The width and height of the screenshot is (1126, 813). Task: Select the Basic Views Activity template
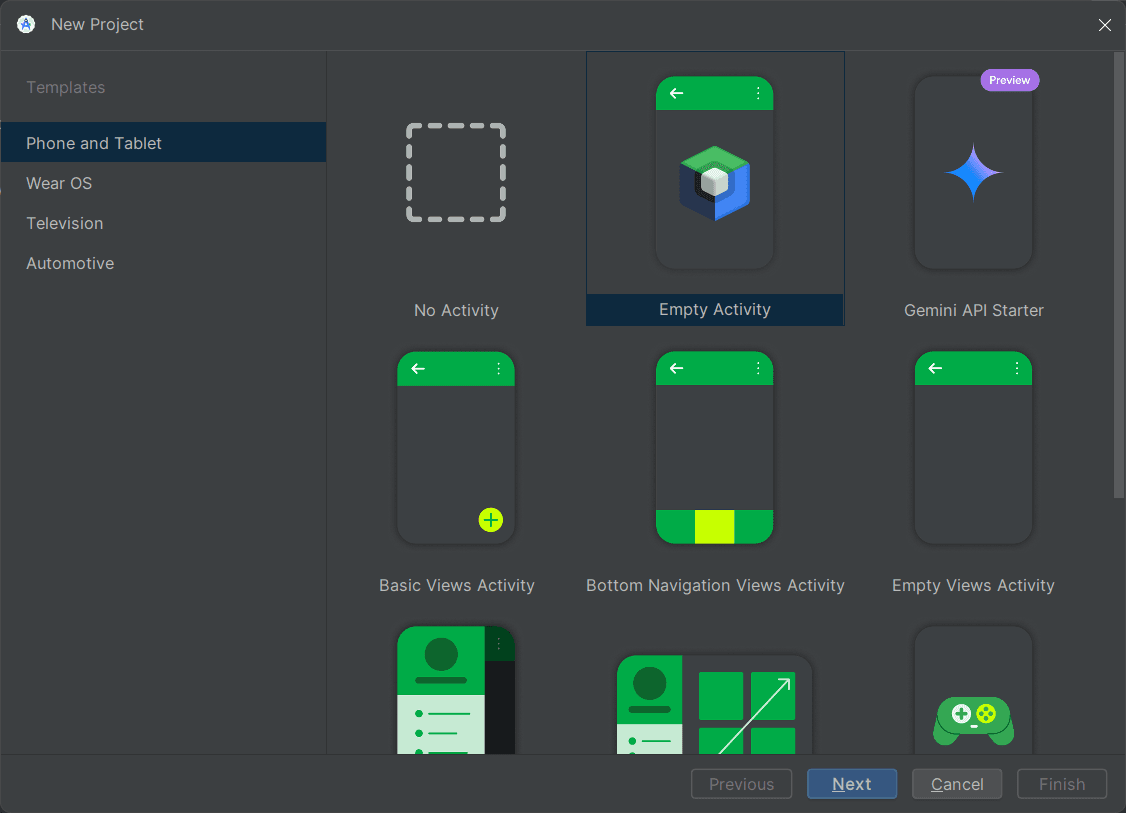click(x=456, y=448)
